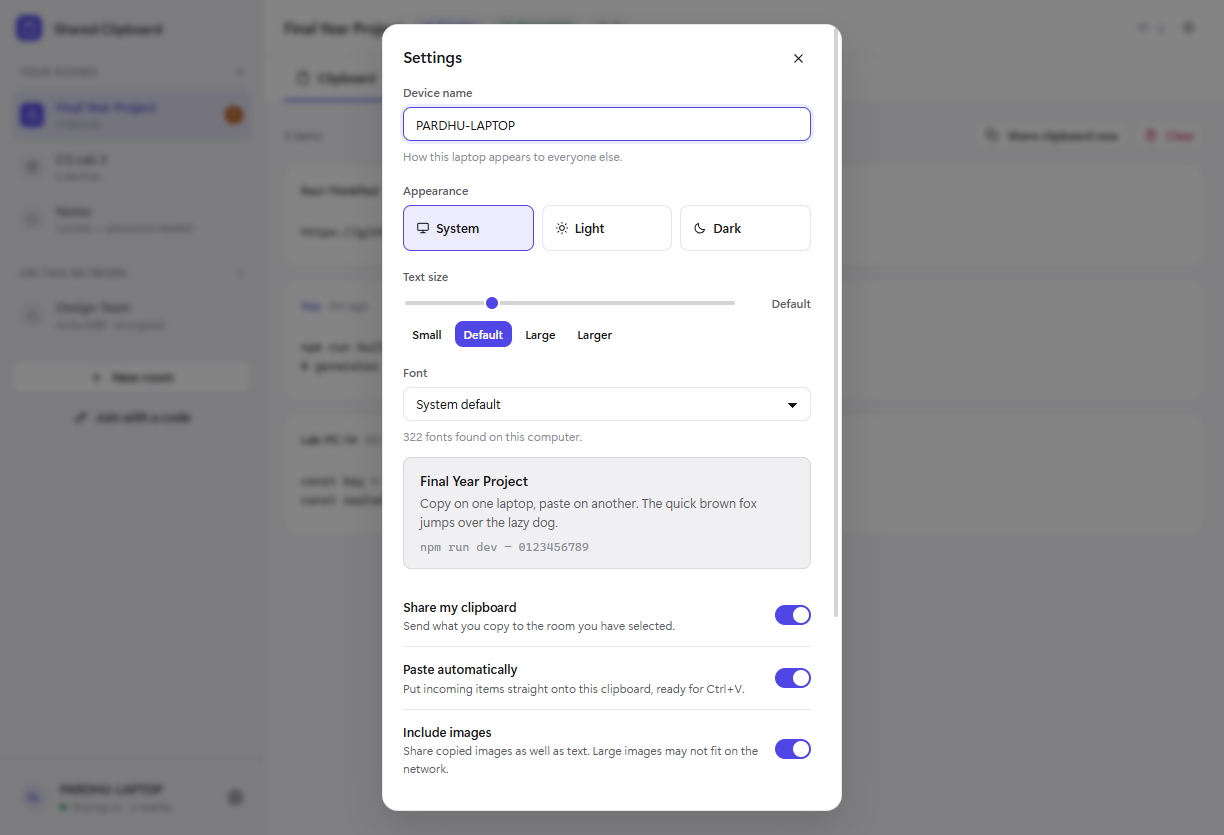
Task: Turn off Include images switch
Action: pos(793,749)
